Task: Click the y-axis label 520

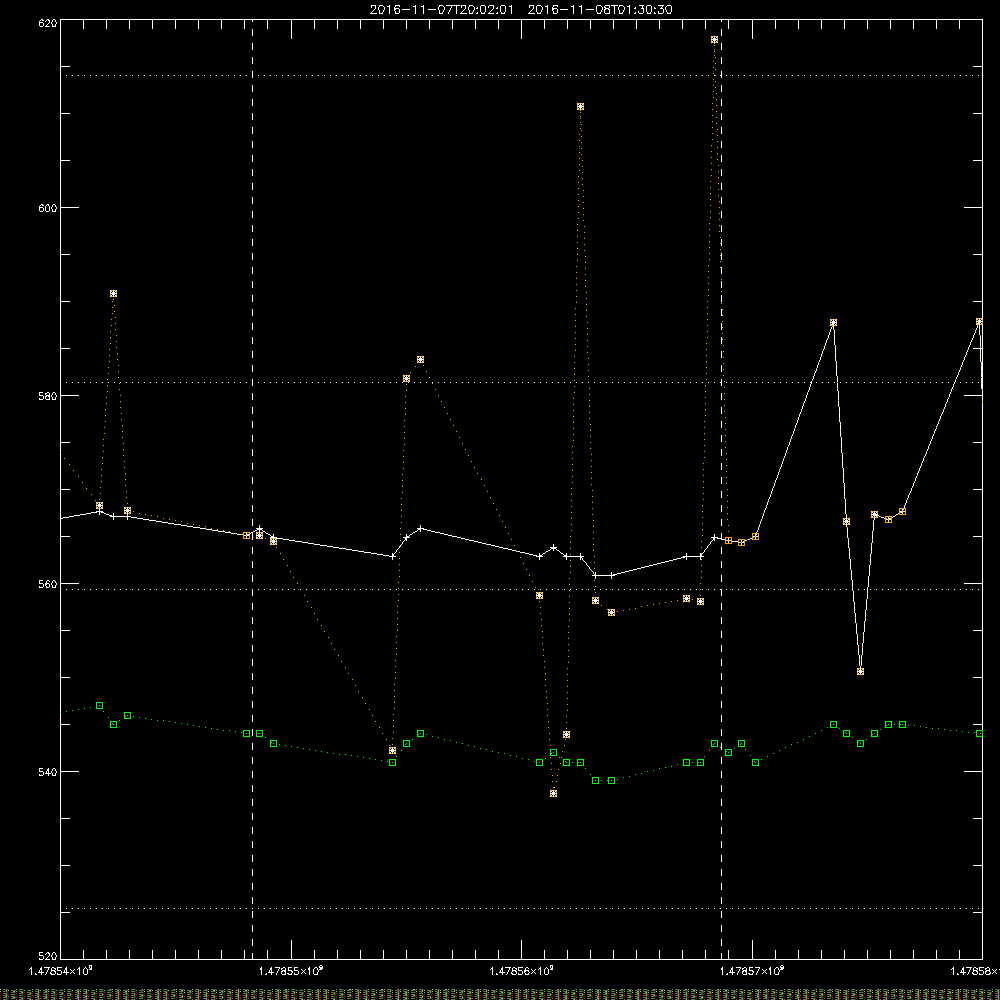Action: [x=48, y=956]
